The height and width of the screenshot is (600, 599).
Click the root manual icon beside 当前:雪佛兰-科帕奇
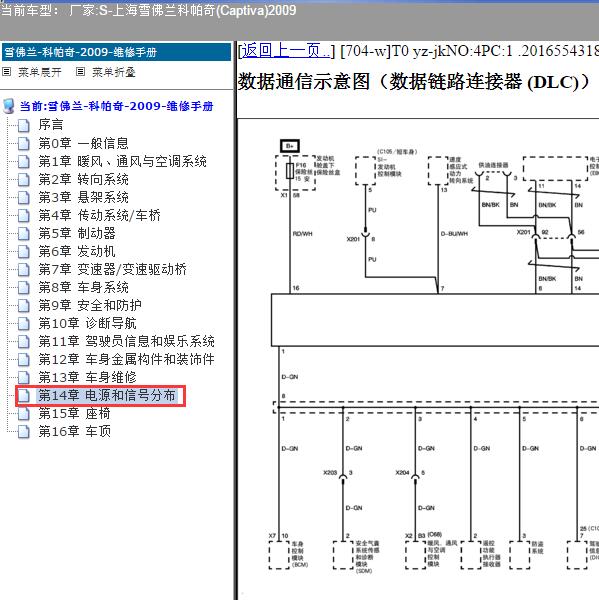pyautogui.click(x=9, y=106)
